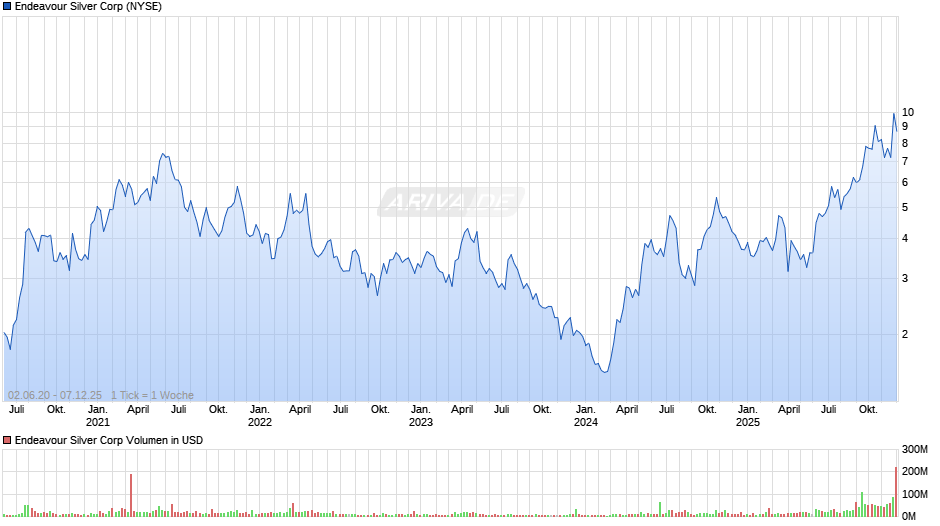Click the red legend square for Volumen

[7, 440]
